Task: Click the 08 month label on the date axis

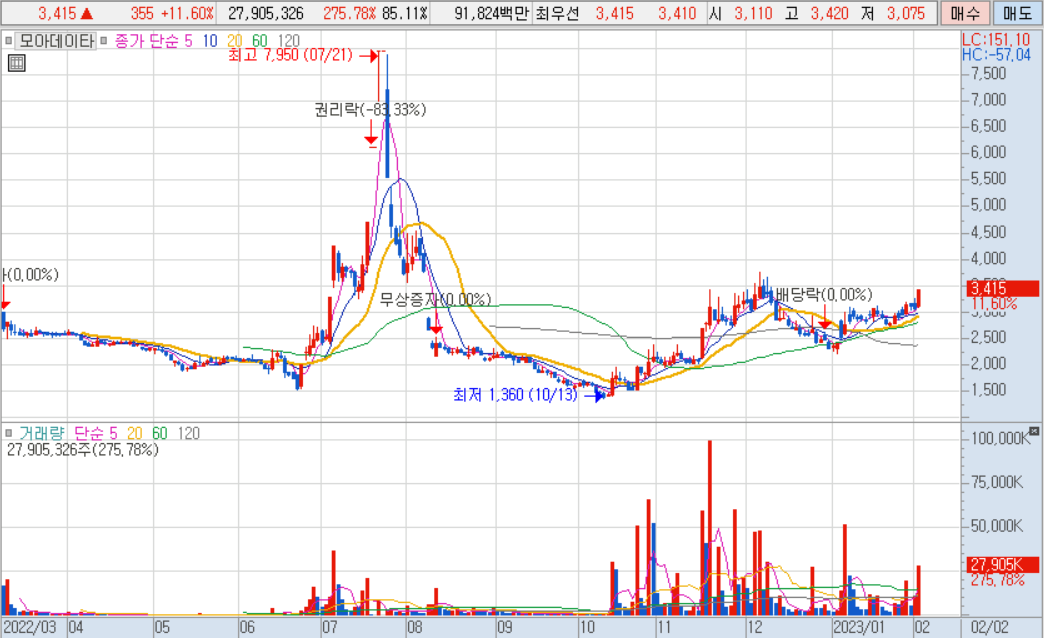Action: coord(415,627)
